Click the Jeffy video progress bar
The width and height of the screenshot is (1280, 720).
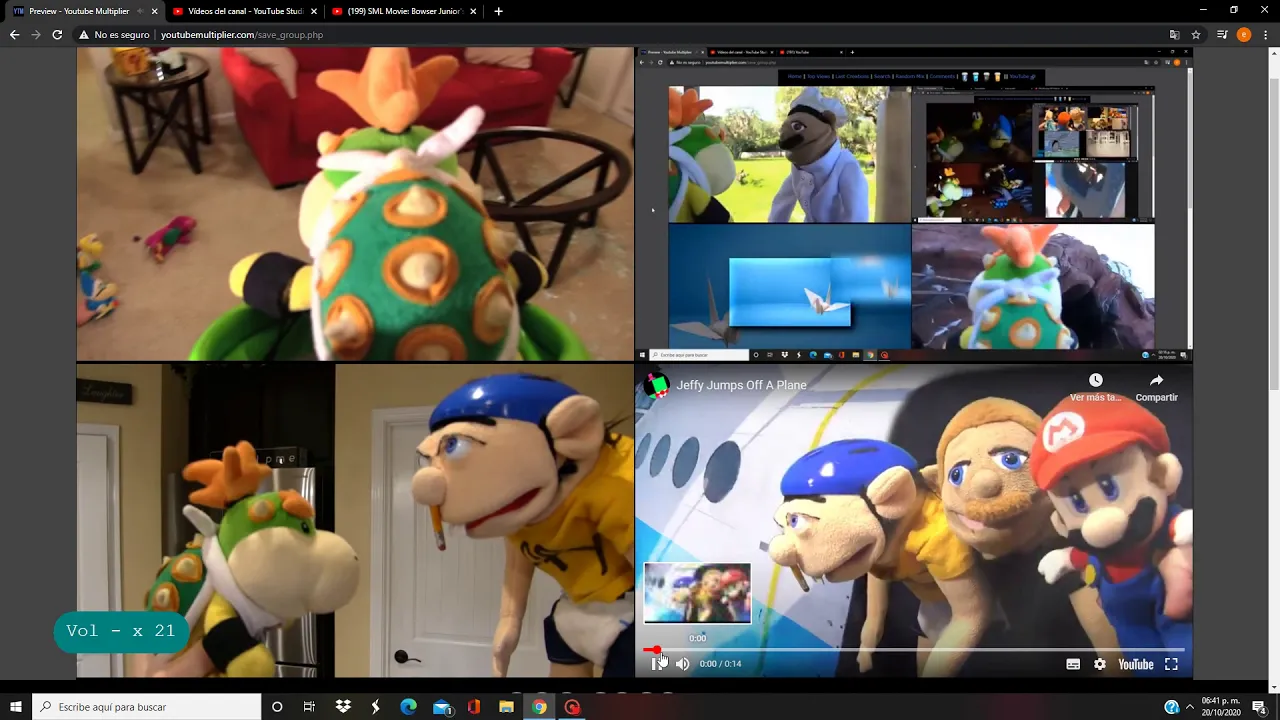click(x=914, y=650)
